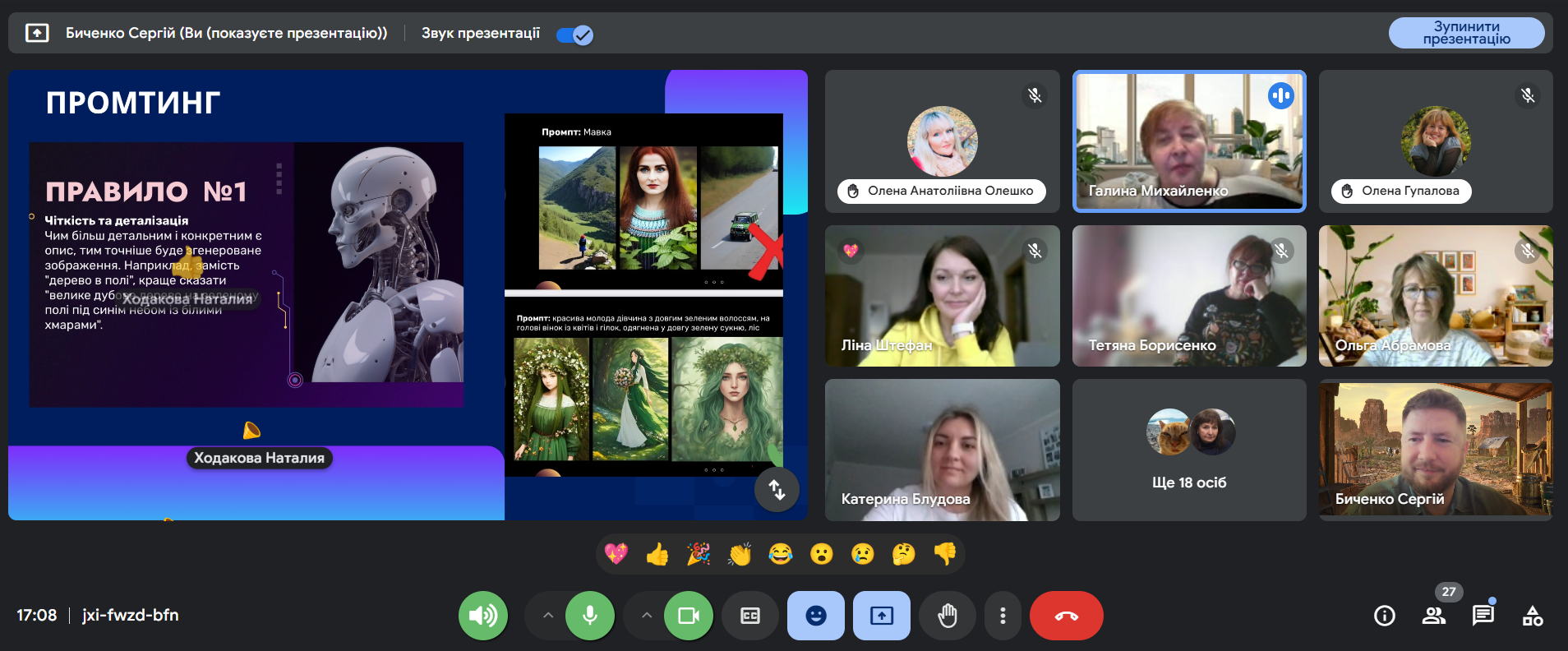This screenshot has width=1568, height=651.
Task: Select Галина Михайленко's video tile
Action: [x=1188, y=141]
